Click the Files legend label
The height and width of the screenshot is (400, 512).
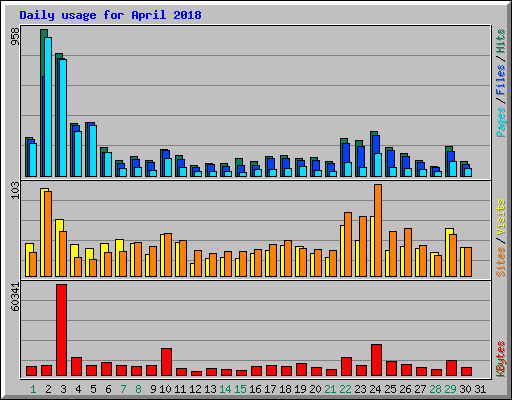500,79
